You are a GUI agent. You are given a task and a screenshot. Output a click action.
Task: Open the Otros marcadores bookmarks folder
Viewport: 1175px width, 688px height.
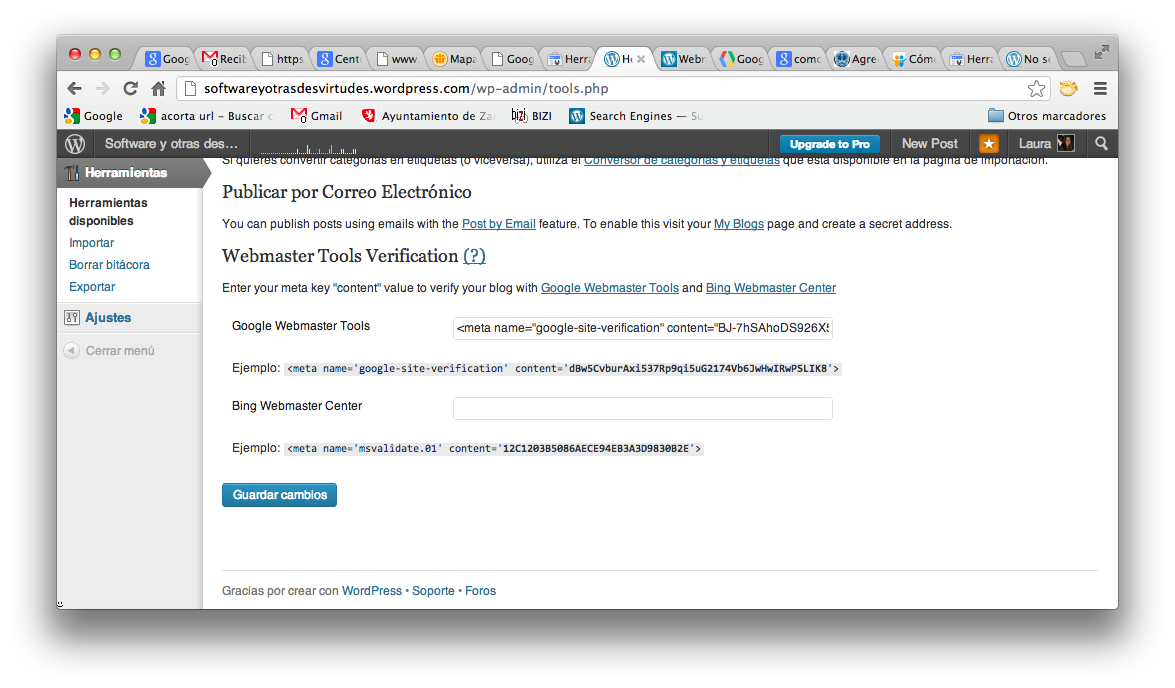1046,116
